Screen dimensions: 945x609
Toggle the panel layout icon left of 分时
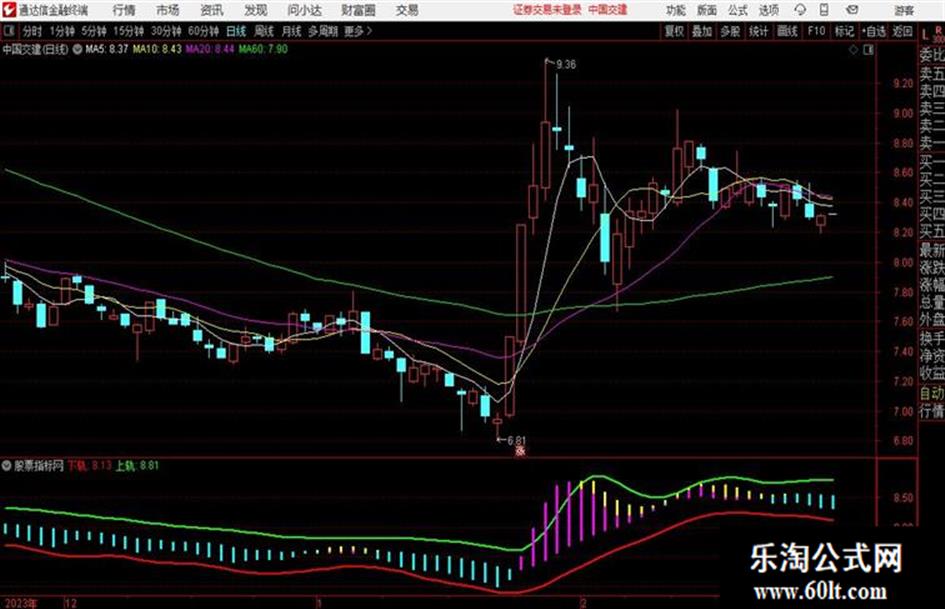8,31
